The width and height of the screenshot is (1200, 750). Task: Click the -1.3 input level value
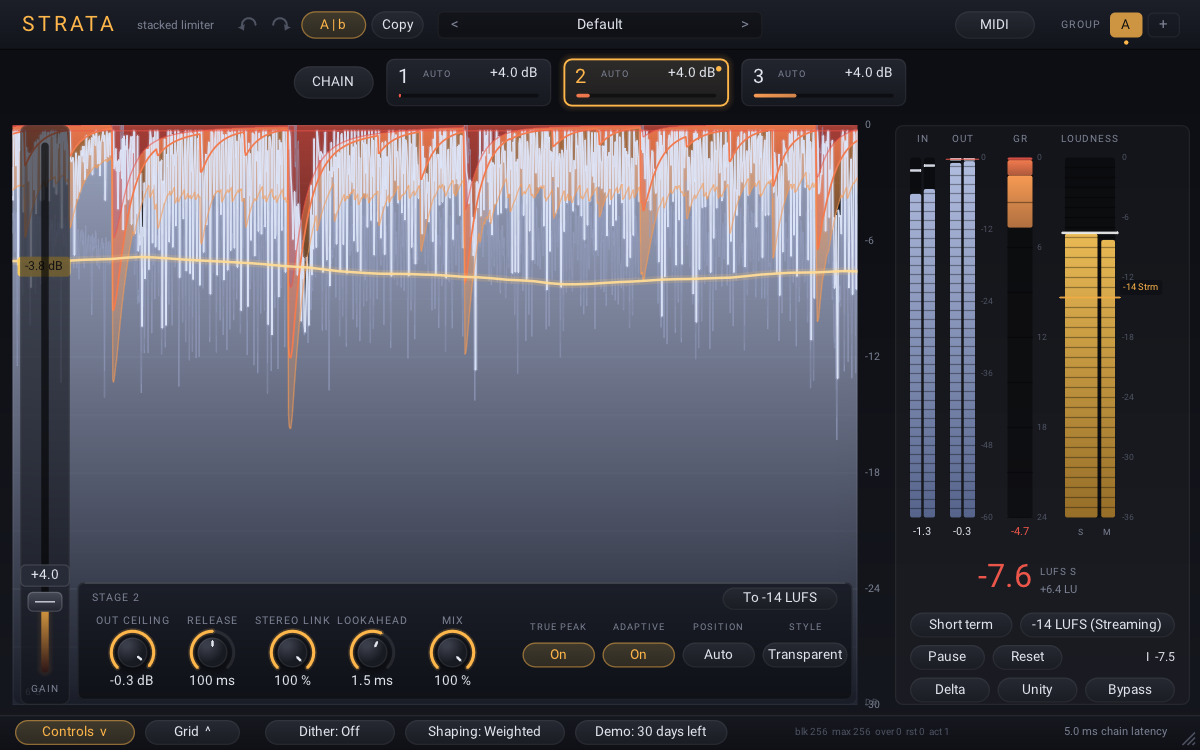(922, 531)
